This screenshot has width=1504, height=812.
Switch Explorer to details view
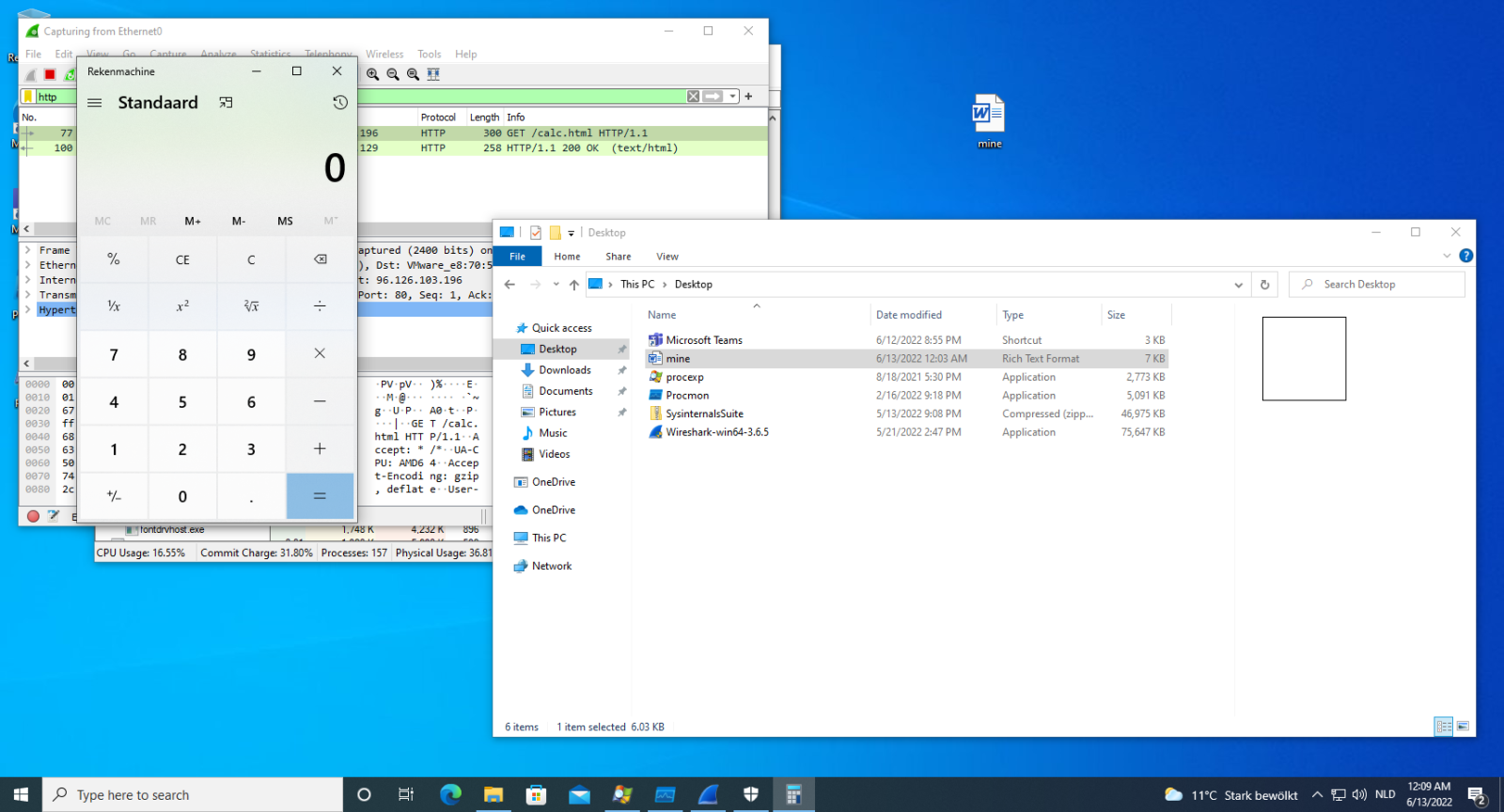(x=1443, y=726)
